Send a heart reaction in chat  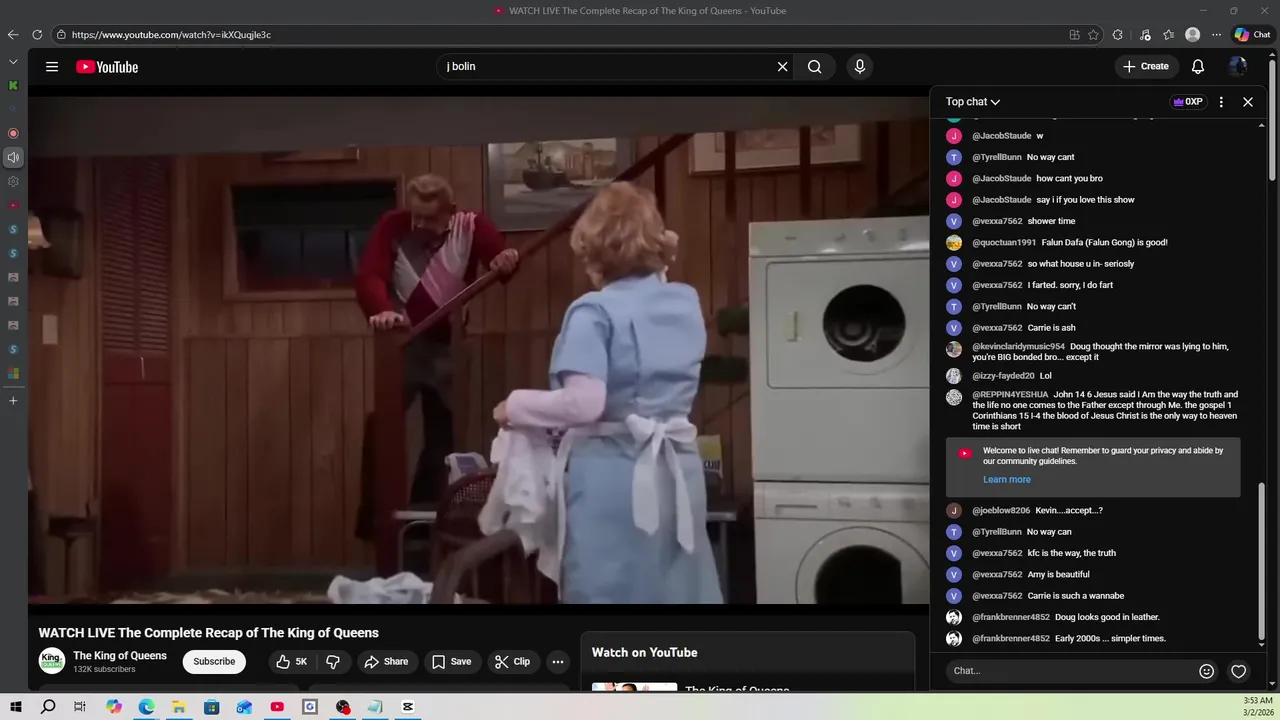click(x=1239, y=671)
